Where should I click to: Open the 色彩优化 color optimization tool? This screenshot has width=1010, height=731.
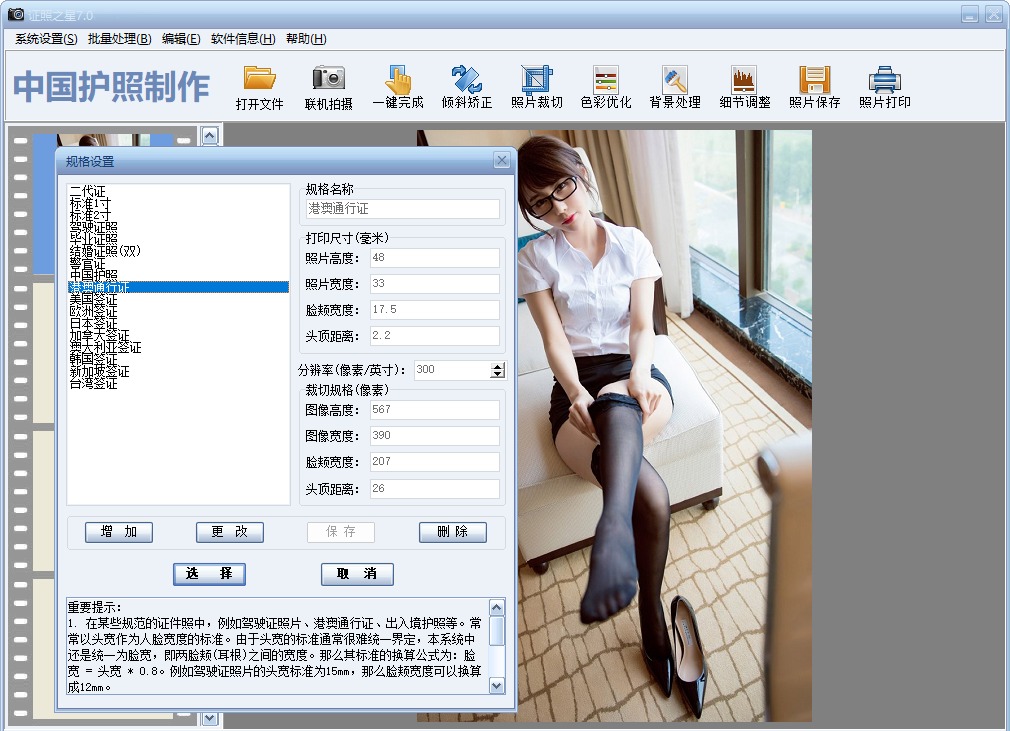click(x=606, y=79)
